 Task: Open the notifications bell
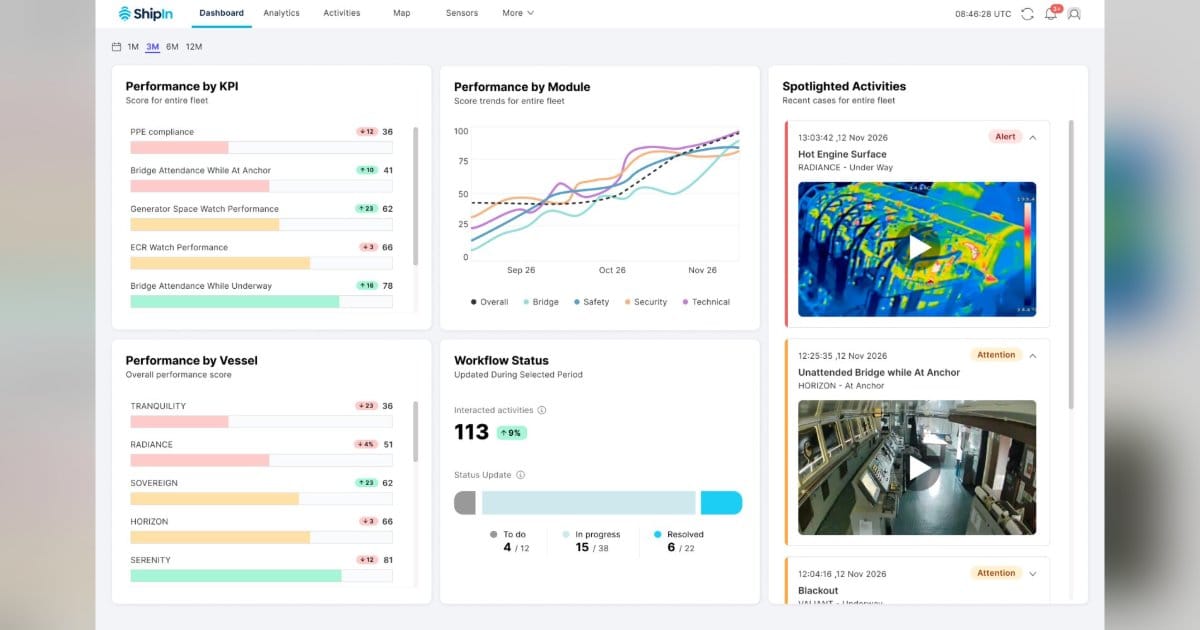[x=1051, y=14]
